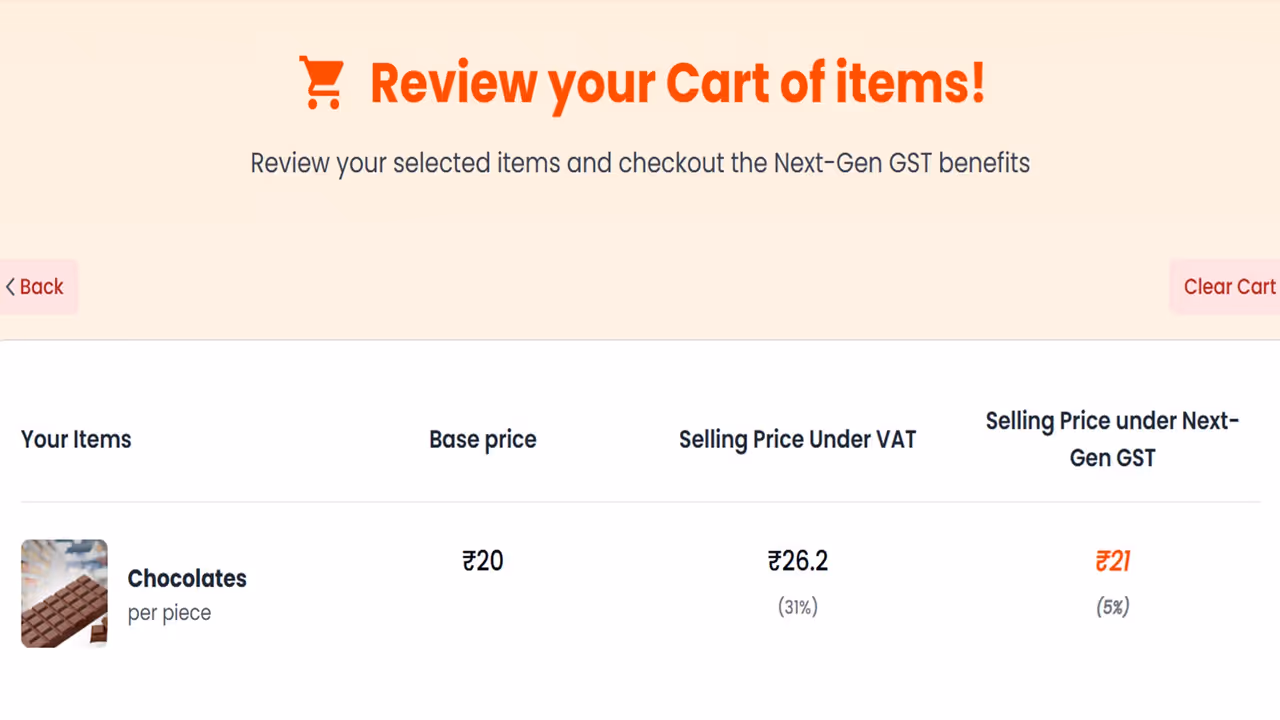
Task: Empty the cart with Clear Cart
Action: [1228, 287]
